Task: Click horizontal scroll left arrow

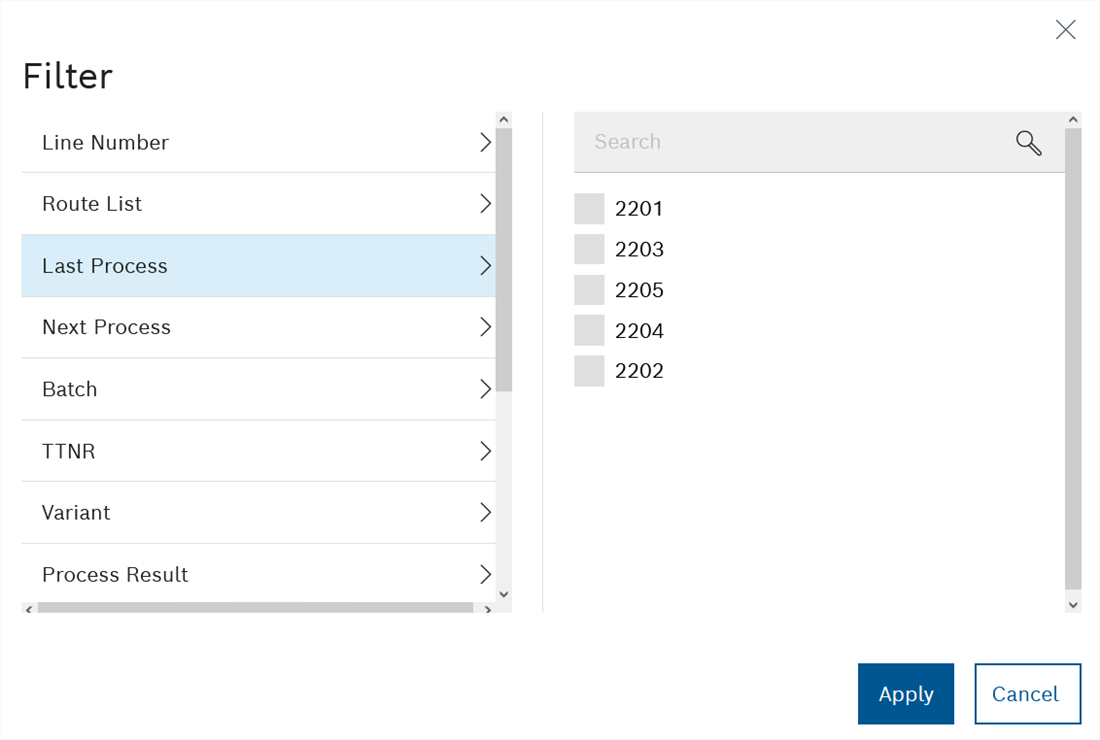Action: [x=29, y=609]
